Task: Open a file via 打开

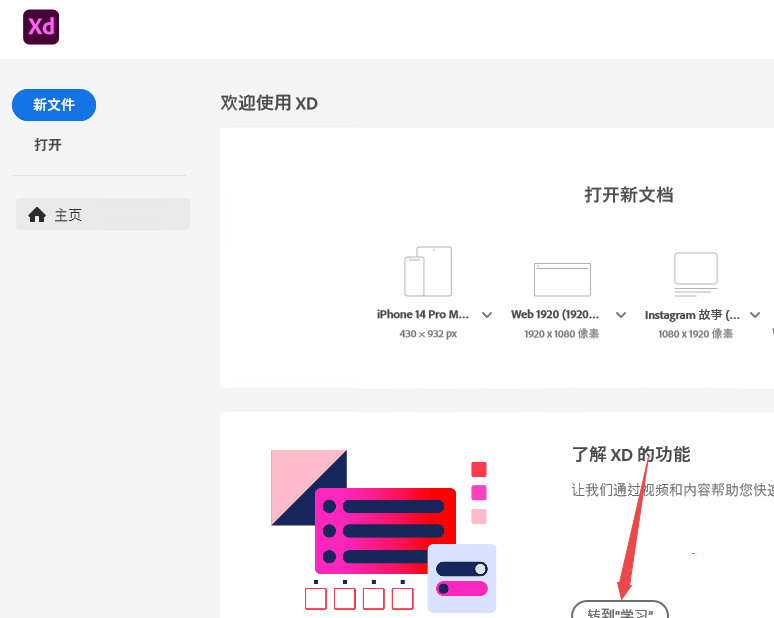Action: (x=48, y=145)
